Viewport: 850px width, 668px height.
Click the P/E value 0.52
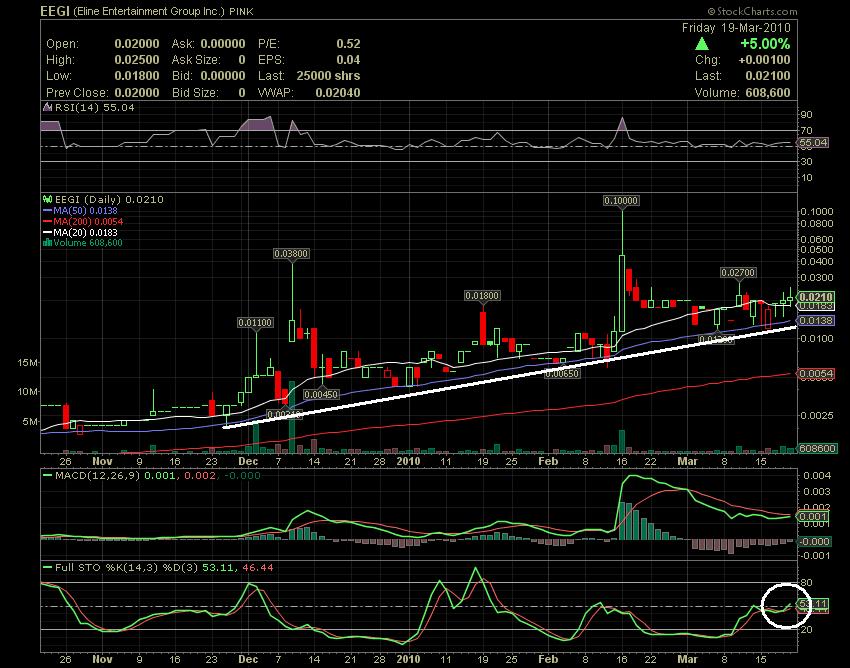pos(348,44)
